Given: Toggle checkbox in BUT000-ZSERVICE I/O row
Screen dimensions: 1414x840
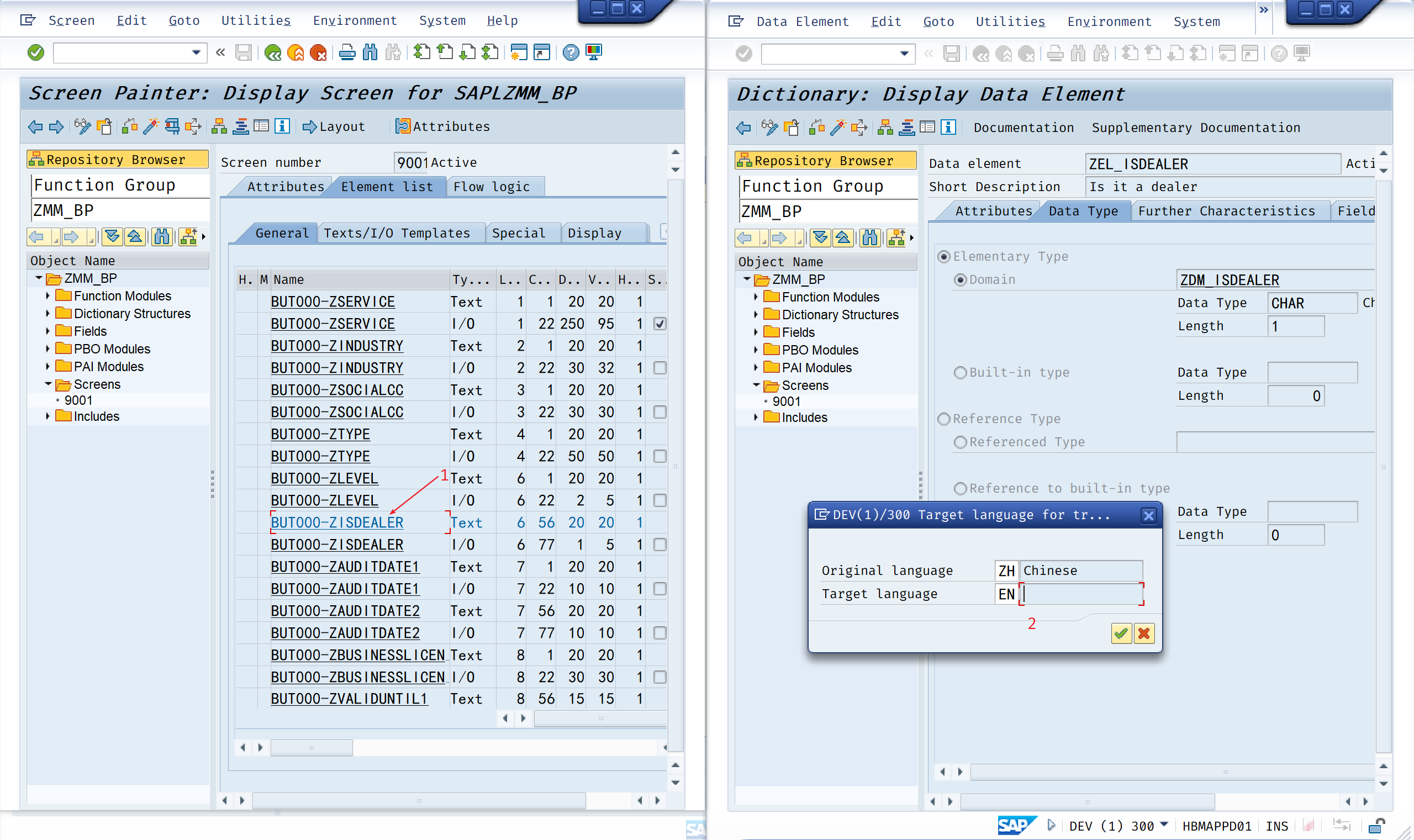Looking at the screenshot, I should tap(659, 324).
